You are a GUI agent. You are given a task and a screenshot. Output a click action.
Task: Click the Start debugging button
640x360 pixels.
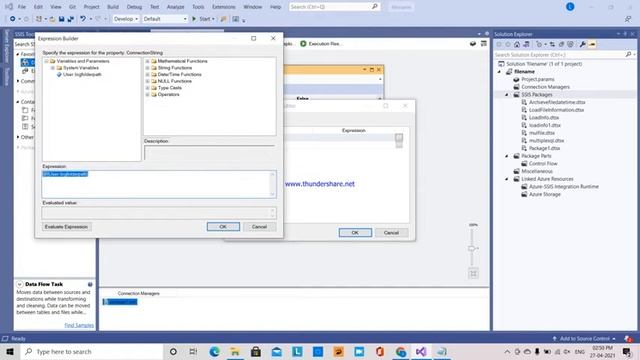(x=202, y=19)
